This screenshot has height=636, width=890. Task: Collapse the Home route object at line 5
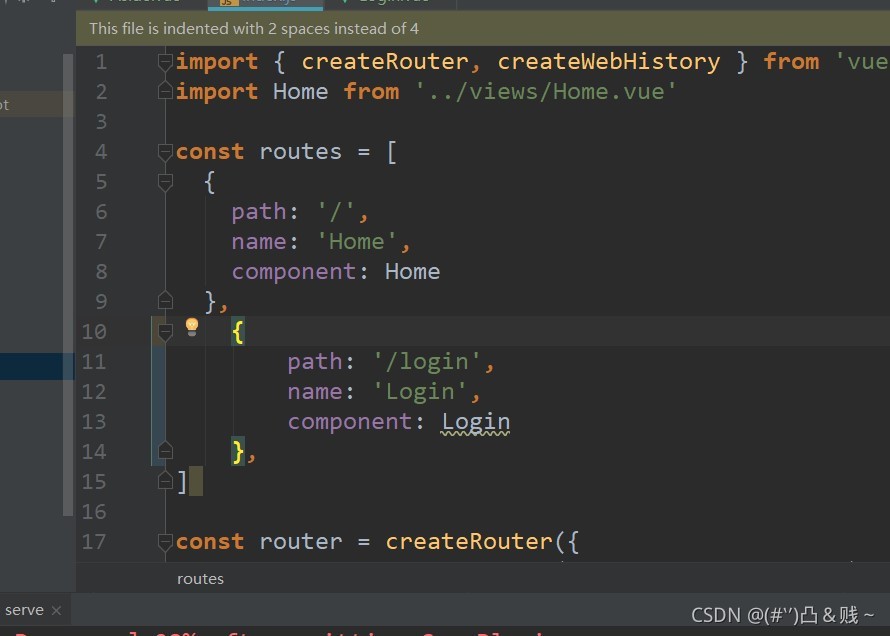coord(165,182)
